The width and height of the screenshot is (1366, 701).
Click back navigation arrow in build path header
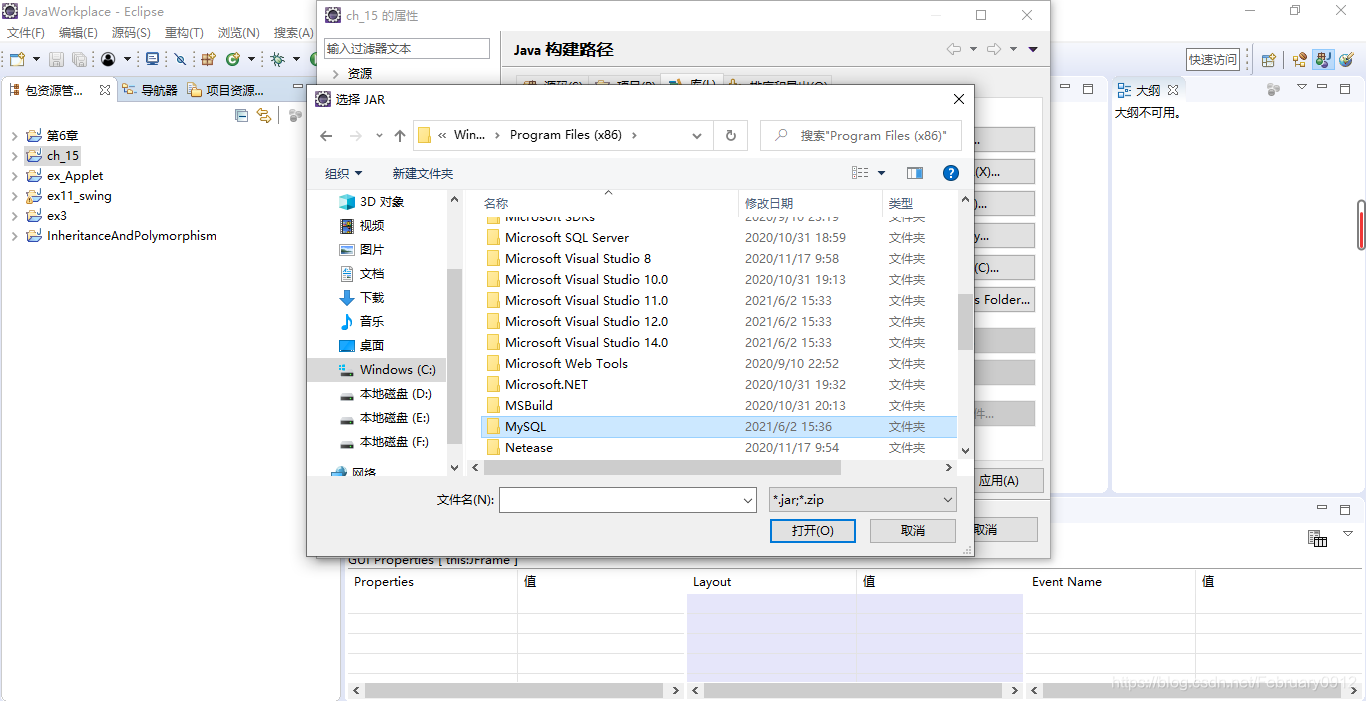click(x=953, y=49)
